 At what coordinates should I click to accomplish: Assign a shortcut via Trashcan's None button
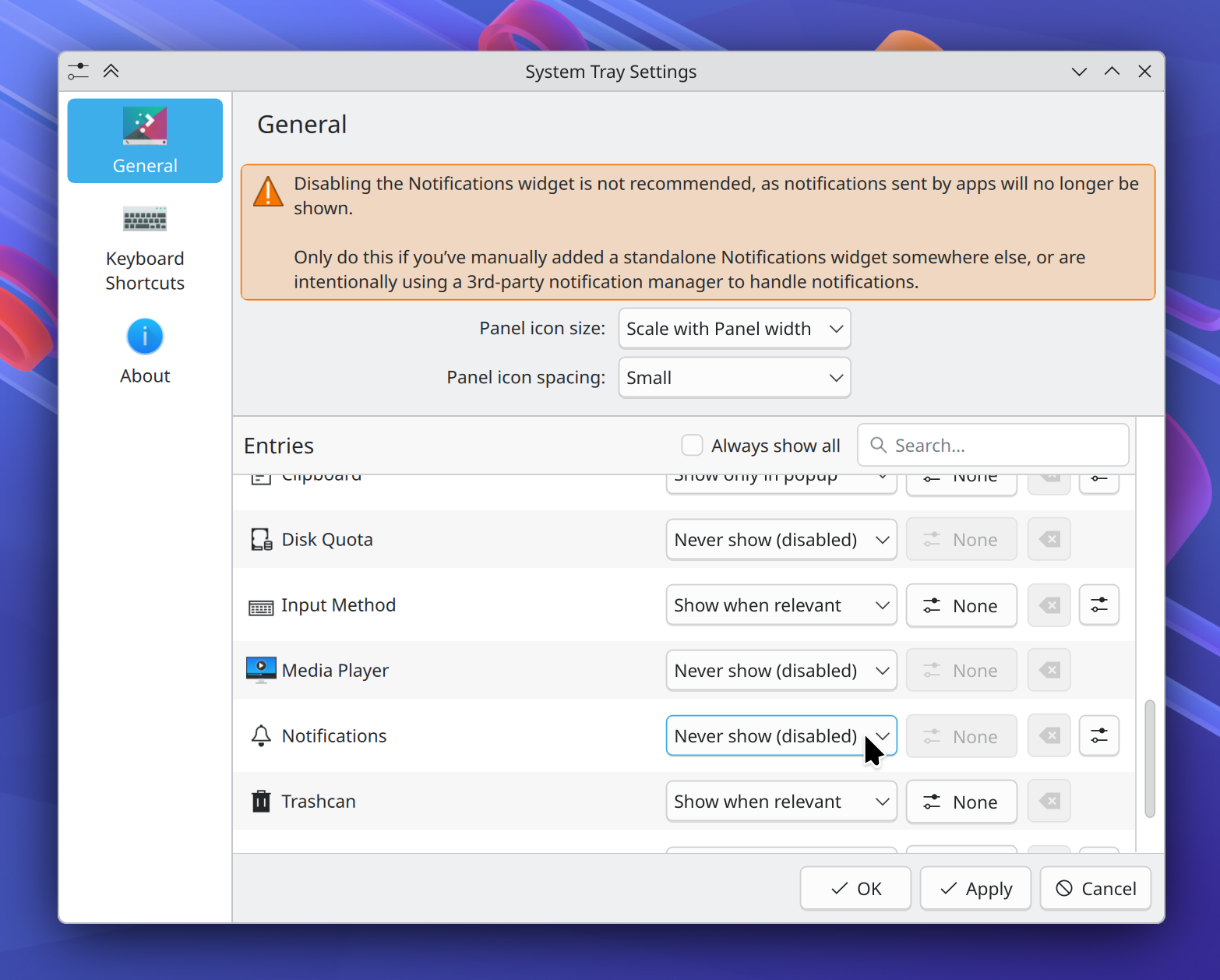click(x=961, y=801)
